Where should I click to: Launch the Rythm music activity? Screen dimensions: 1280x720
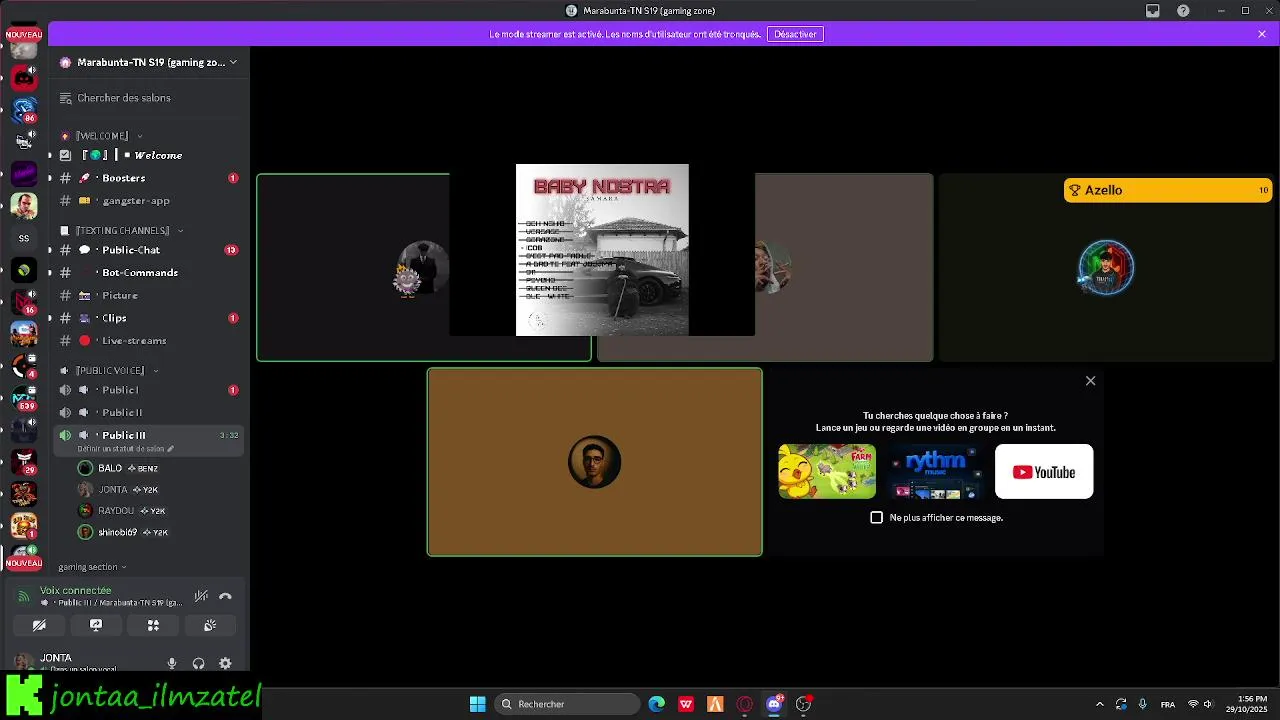(935, 472)
